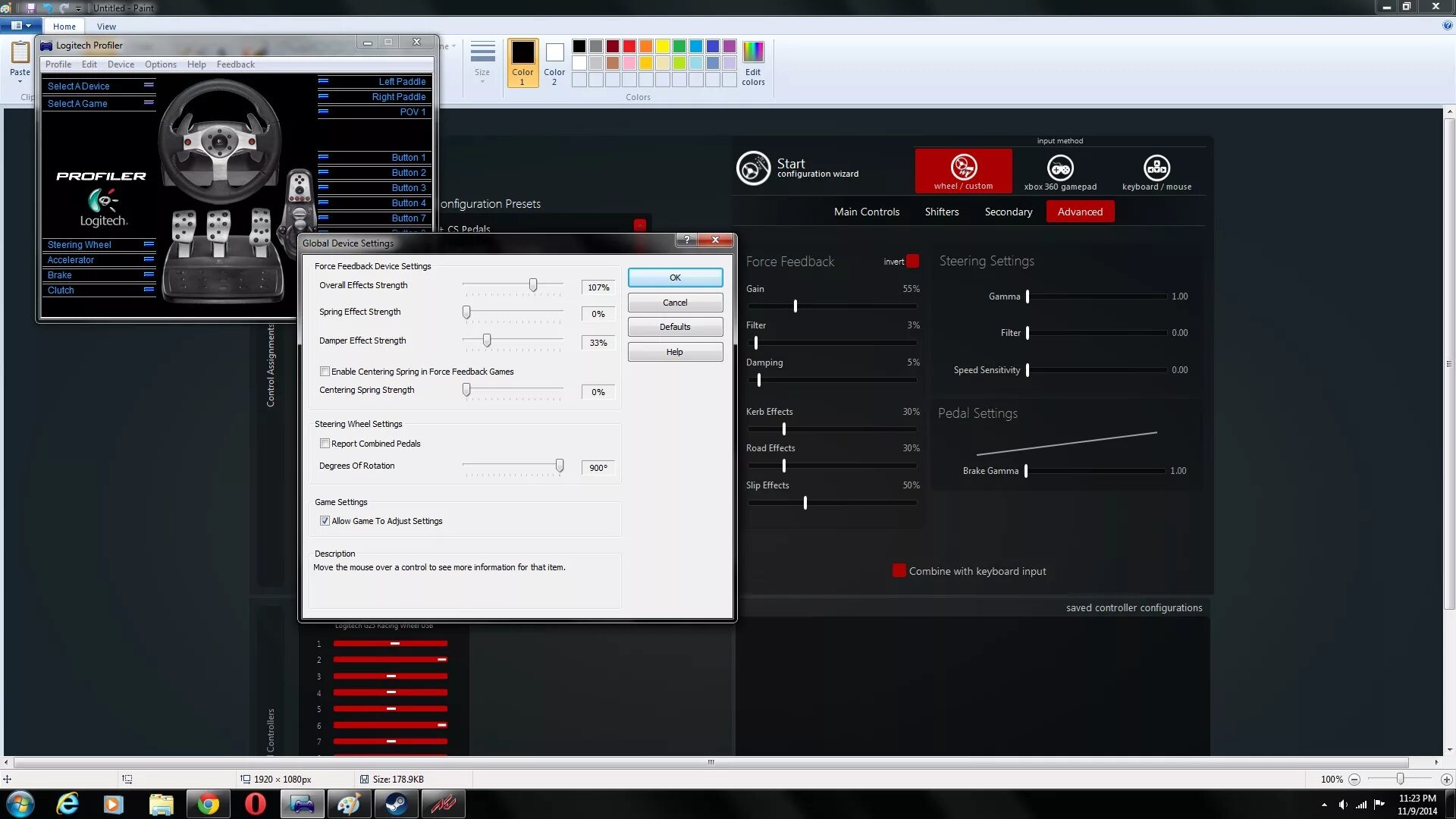Image resolution: width=1456 pixels, height=819 pixels.
Task: Click the Degrees Of Rotation value field
Action: tap(598, 468)
